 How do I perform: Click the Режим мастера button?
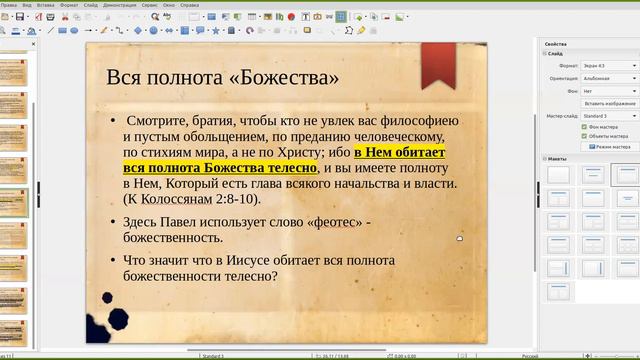point(610,147)
